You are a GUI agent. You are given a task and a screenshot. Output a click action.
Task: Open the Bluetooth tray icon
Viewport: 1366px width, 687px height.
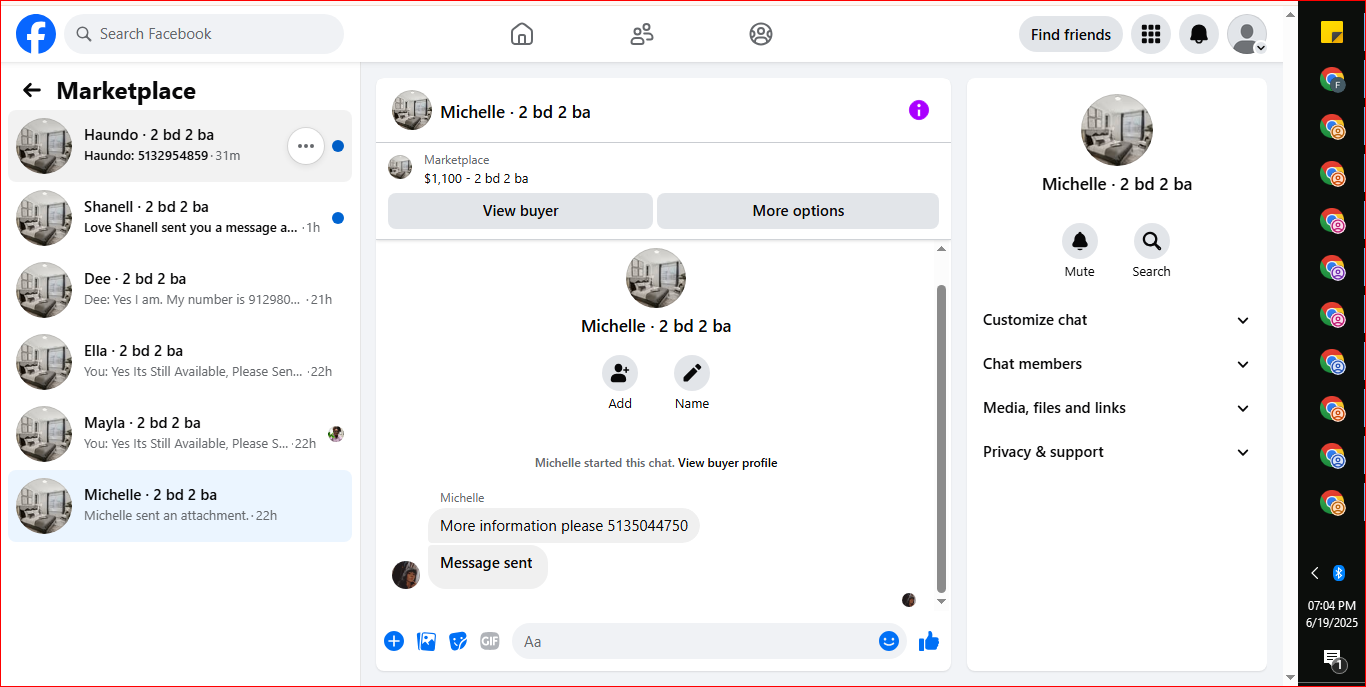coord(1340,573)
